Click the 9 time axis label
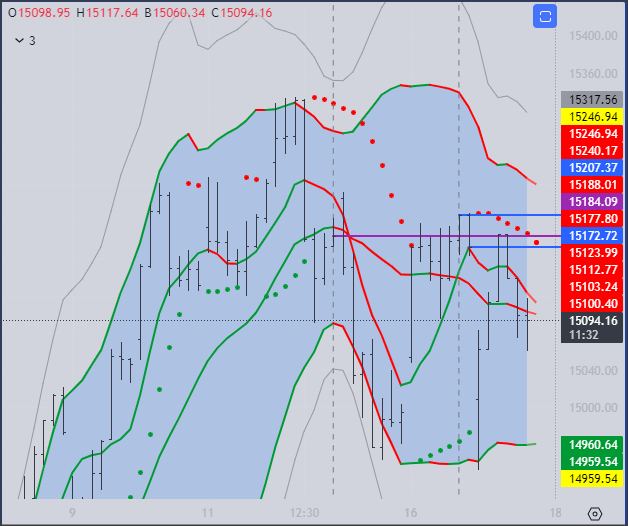628x526 pixels. [x=72, y=513]
